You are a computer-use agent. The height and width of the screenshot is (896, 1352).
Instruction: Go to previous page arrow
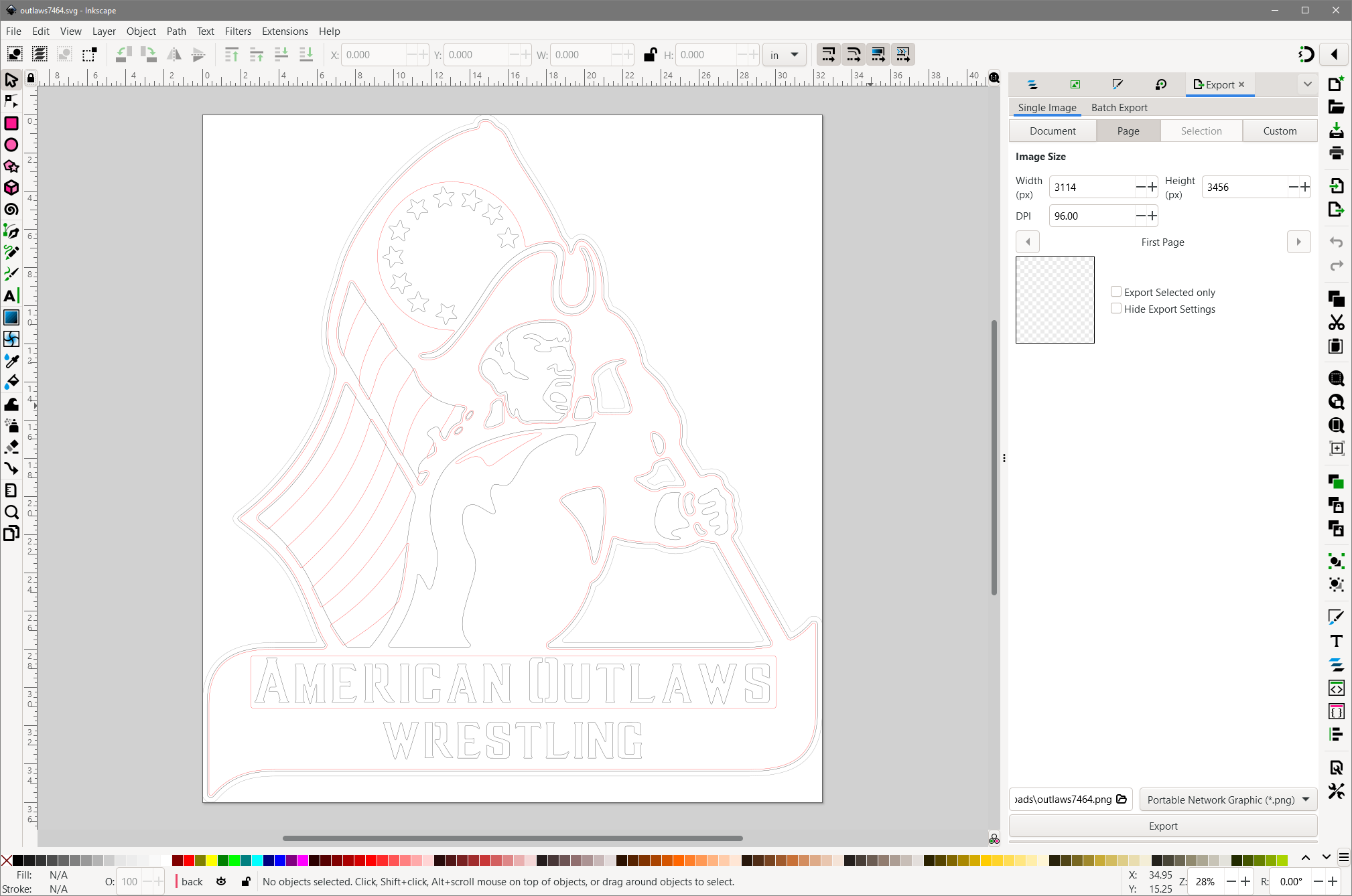[x=1028, y=242]
